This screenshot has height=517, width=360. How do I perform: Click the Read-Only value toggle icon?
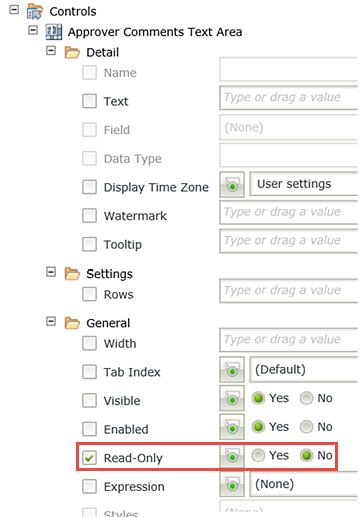232,455
